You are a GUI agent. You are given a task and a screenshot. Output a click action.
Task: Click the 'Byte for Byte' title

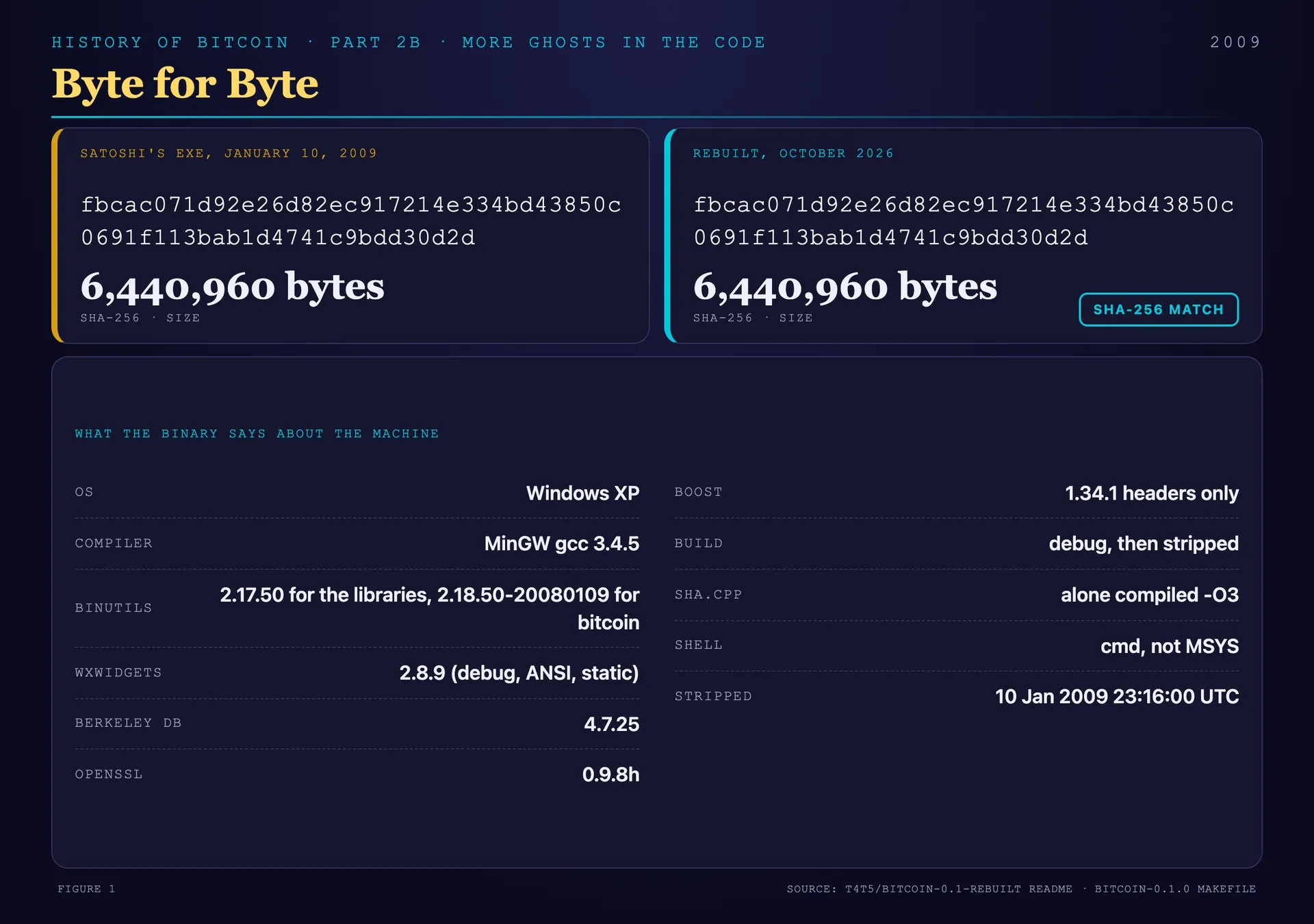pyautogui.click(x=185, y=84)
